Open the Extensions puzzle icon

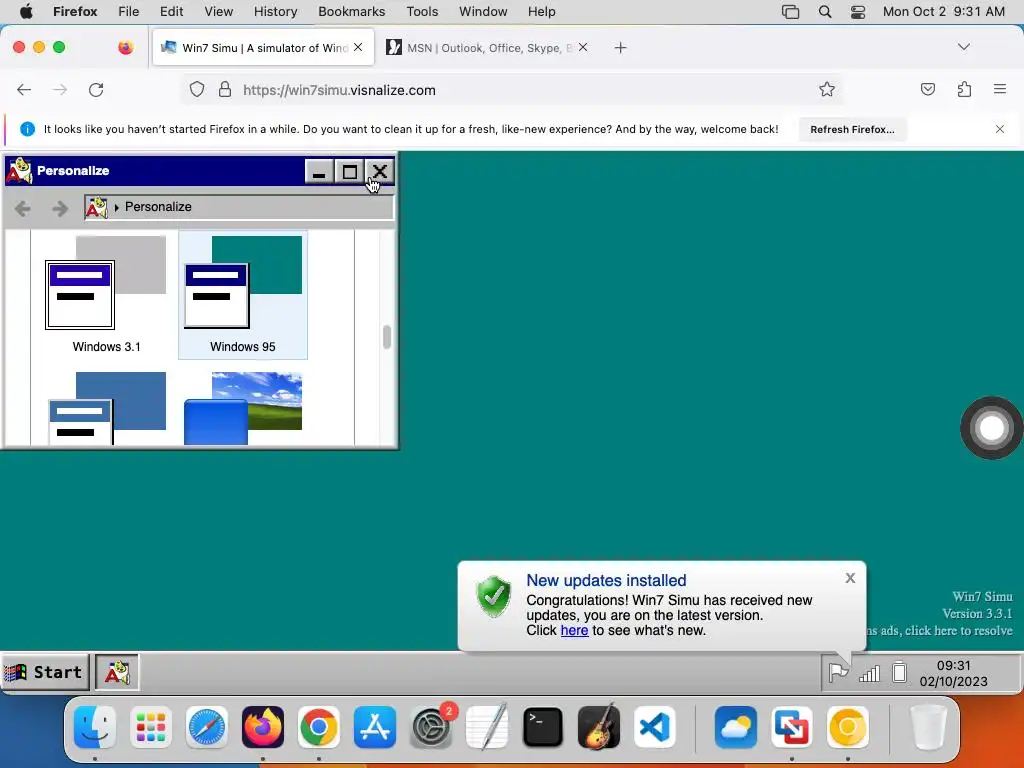[x=964, y=89]
